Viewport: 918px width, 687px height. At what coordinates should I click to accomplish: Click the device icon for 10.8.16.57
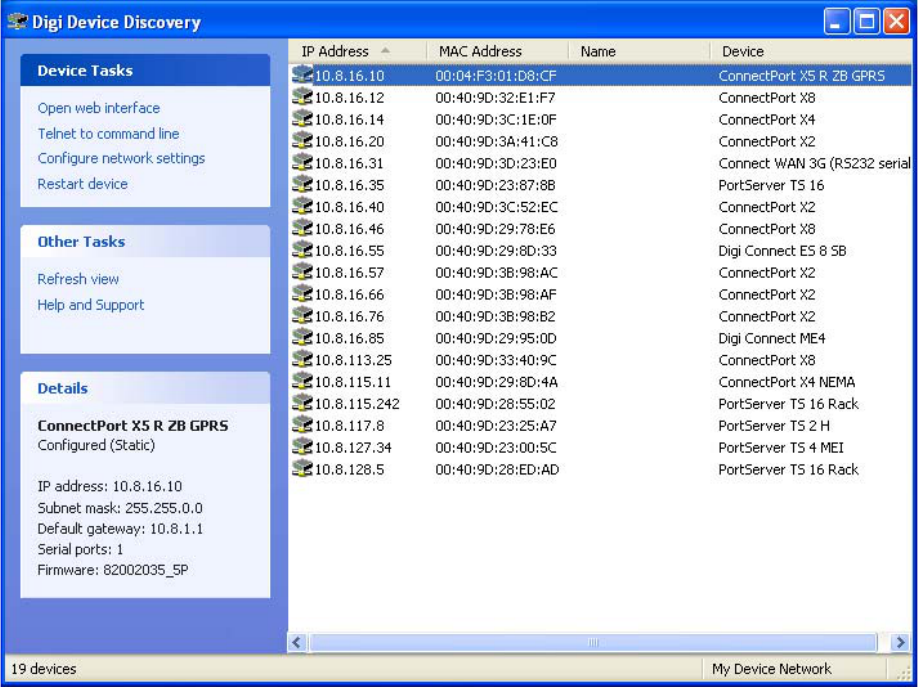click(302, 272)
